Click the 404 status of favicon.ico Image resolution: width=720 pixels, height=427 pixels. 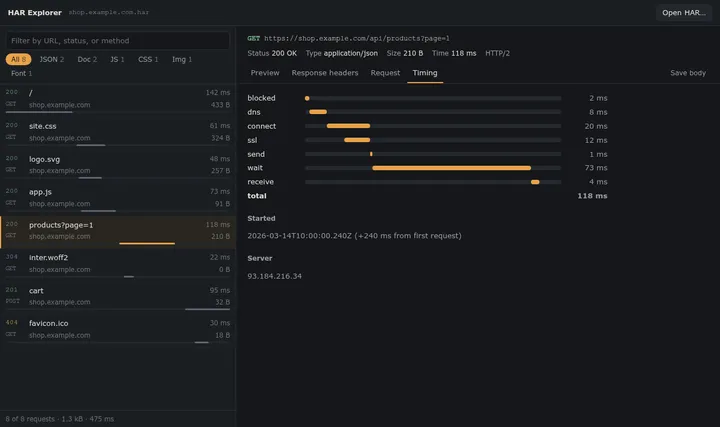(x=11, y=322)
